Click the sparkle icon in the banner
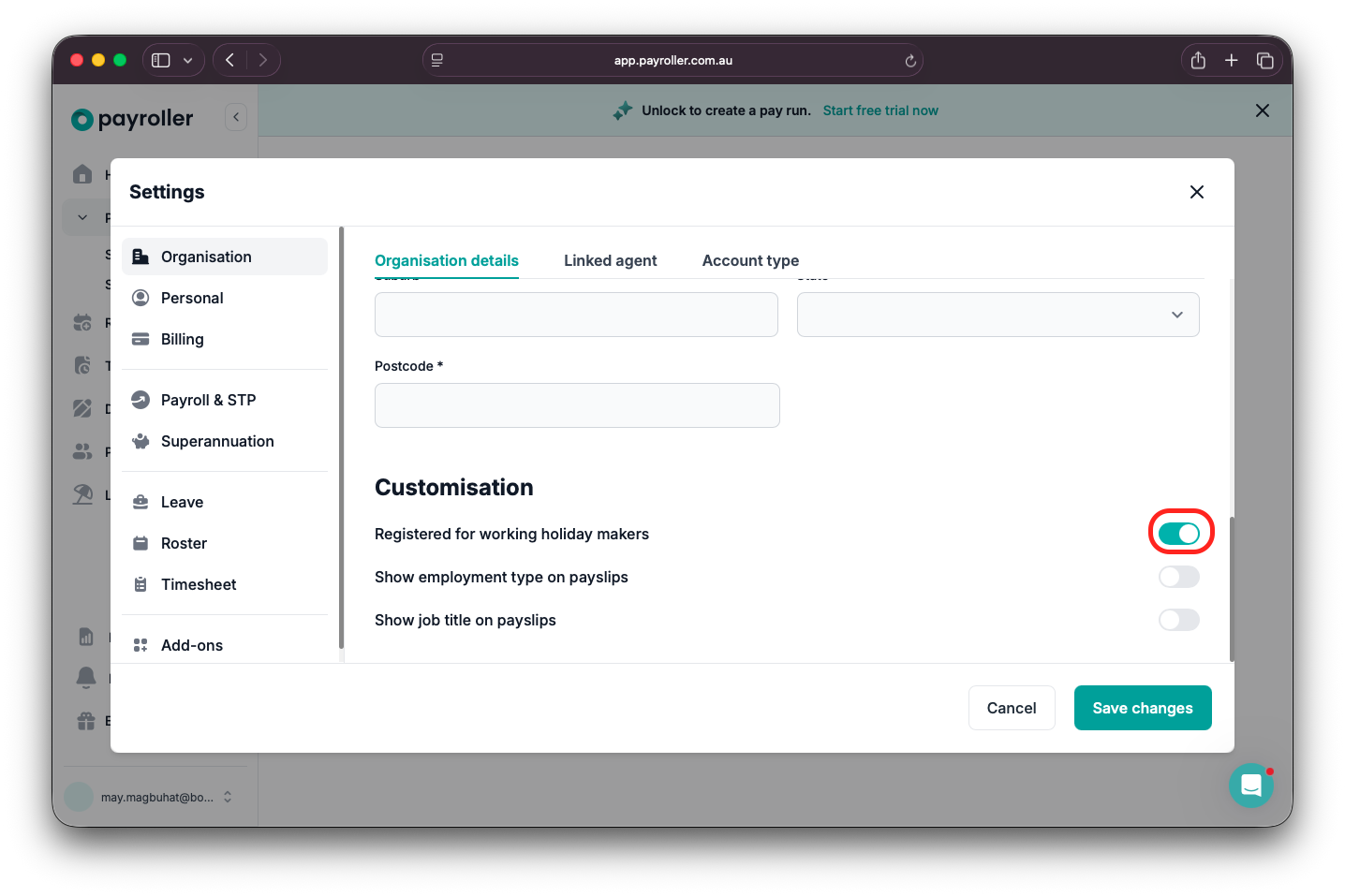1345x896 pixels. tap(623, 110)
